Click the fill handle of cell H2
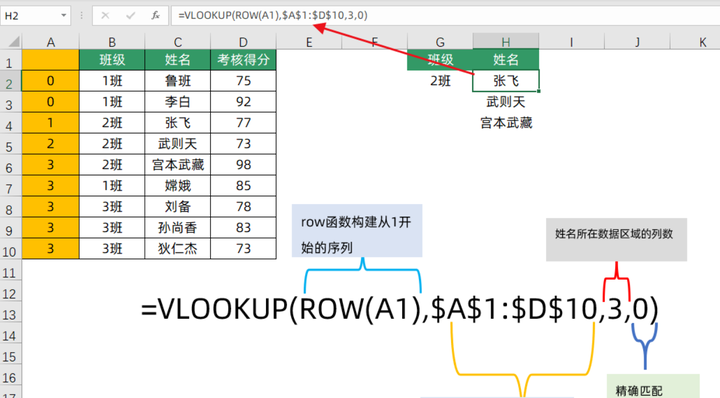 (x=539, y=91)
